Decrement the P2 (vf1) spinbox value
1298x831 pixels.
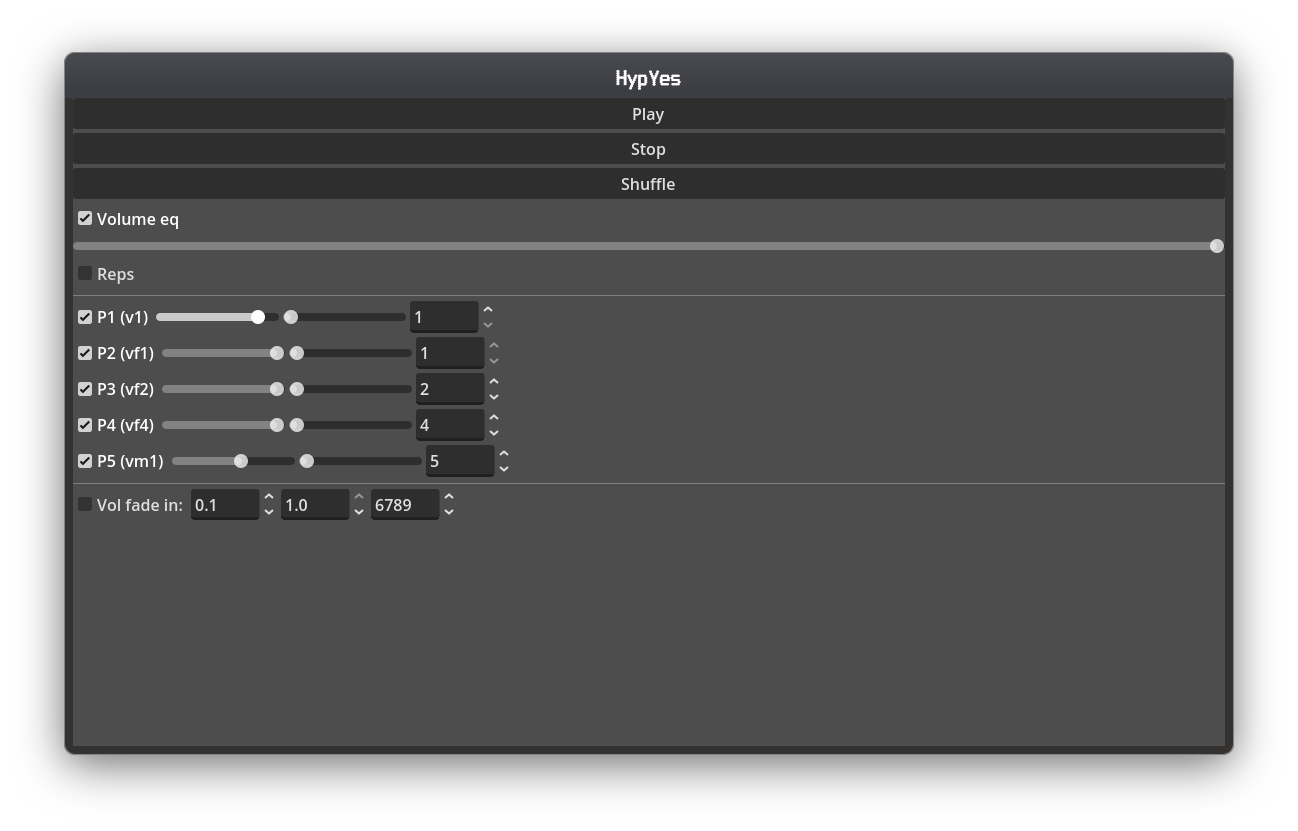pyautogui.click(x=494, y=360)
